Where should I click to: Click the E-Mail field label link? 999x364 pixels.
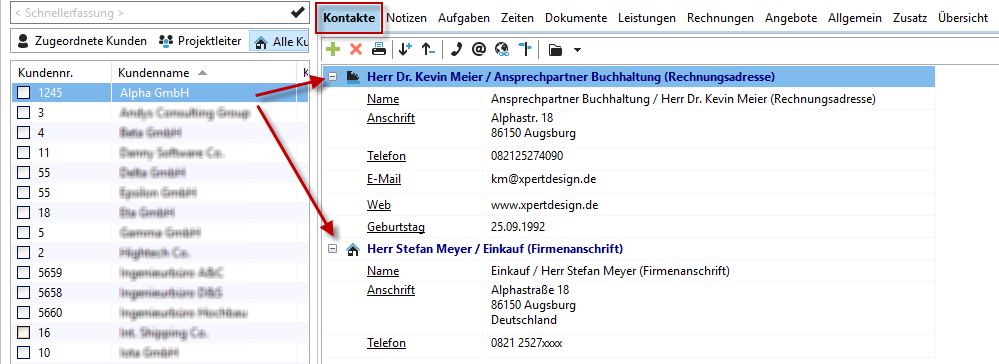coord(384,180)
